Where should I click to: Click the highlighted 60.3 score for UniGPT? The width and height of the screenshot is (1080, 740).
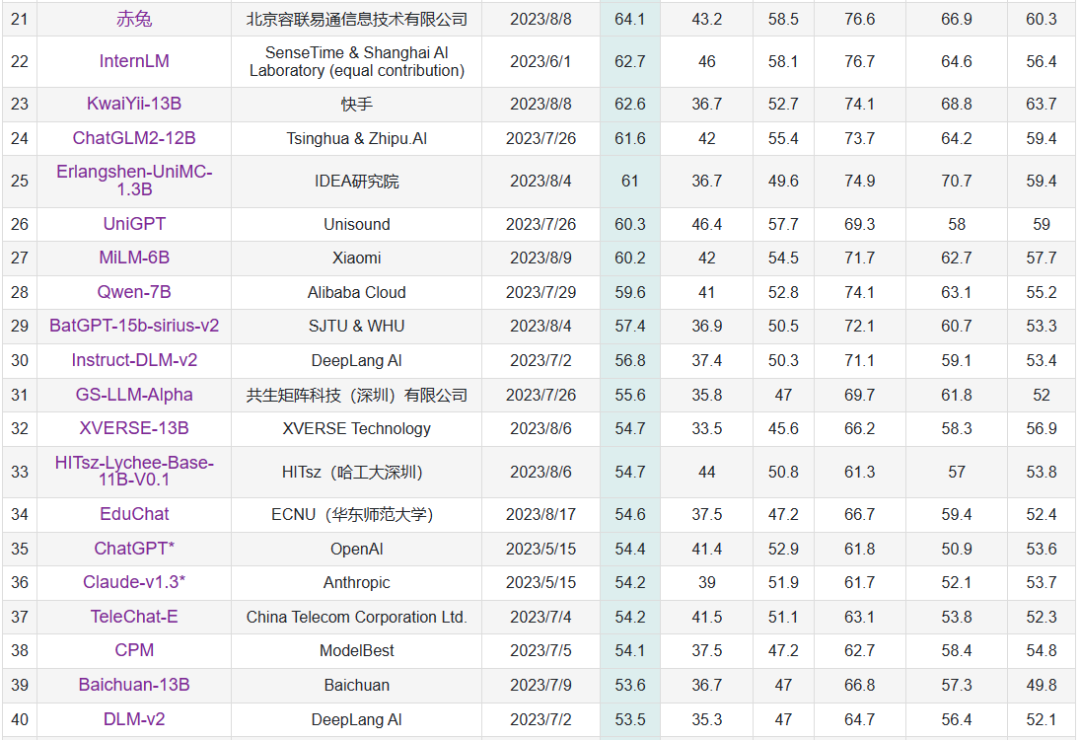(x=630, y=225)
